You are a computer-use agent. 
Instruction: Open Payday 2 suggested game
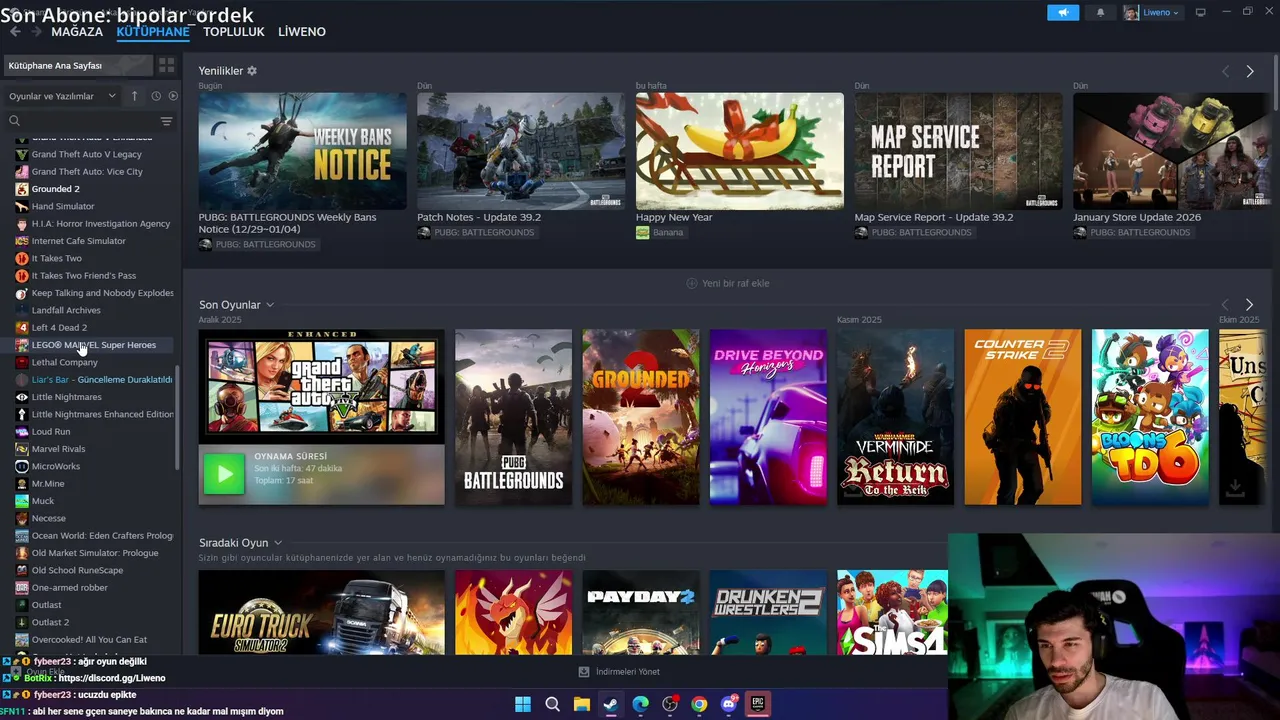point(641,612)
